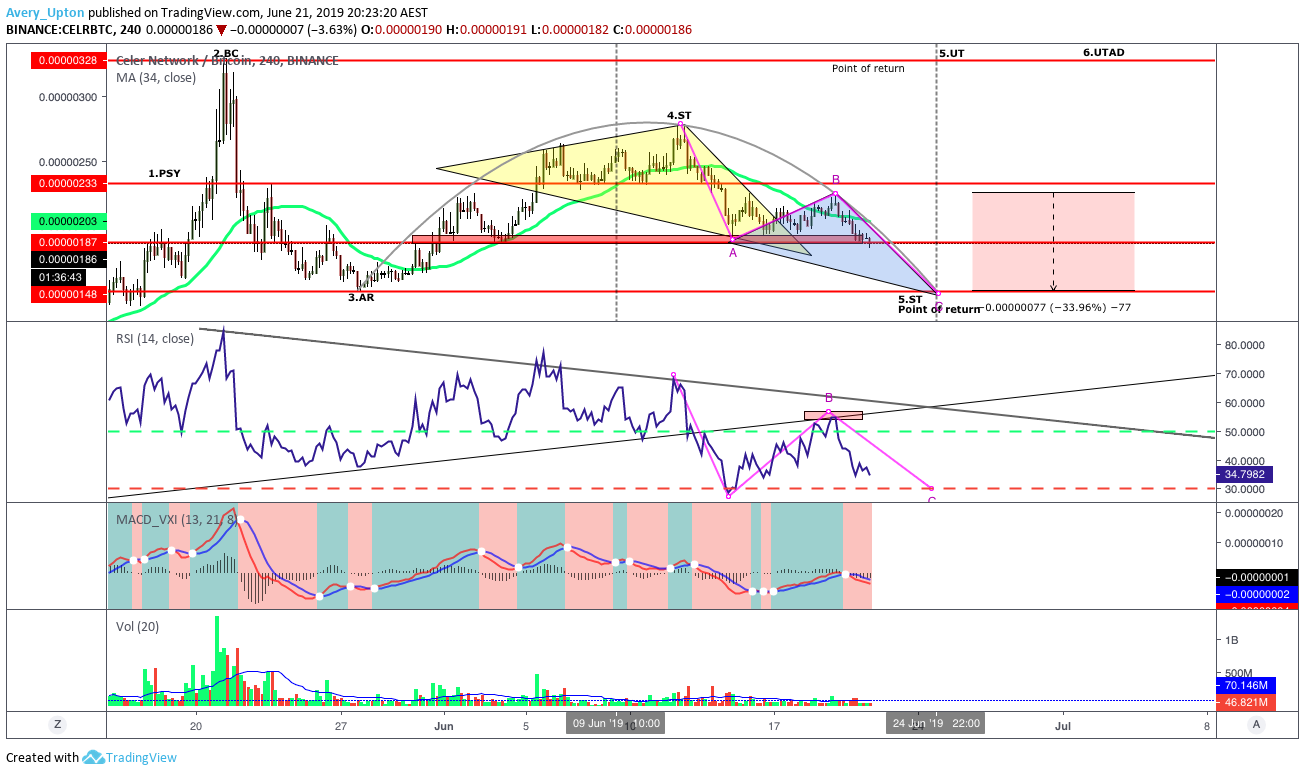Click the red 0.00000187 price label
The width and height of the screenshot is (1305, 775).
[x=68, y=242]
